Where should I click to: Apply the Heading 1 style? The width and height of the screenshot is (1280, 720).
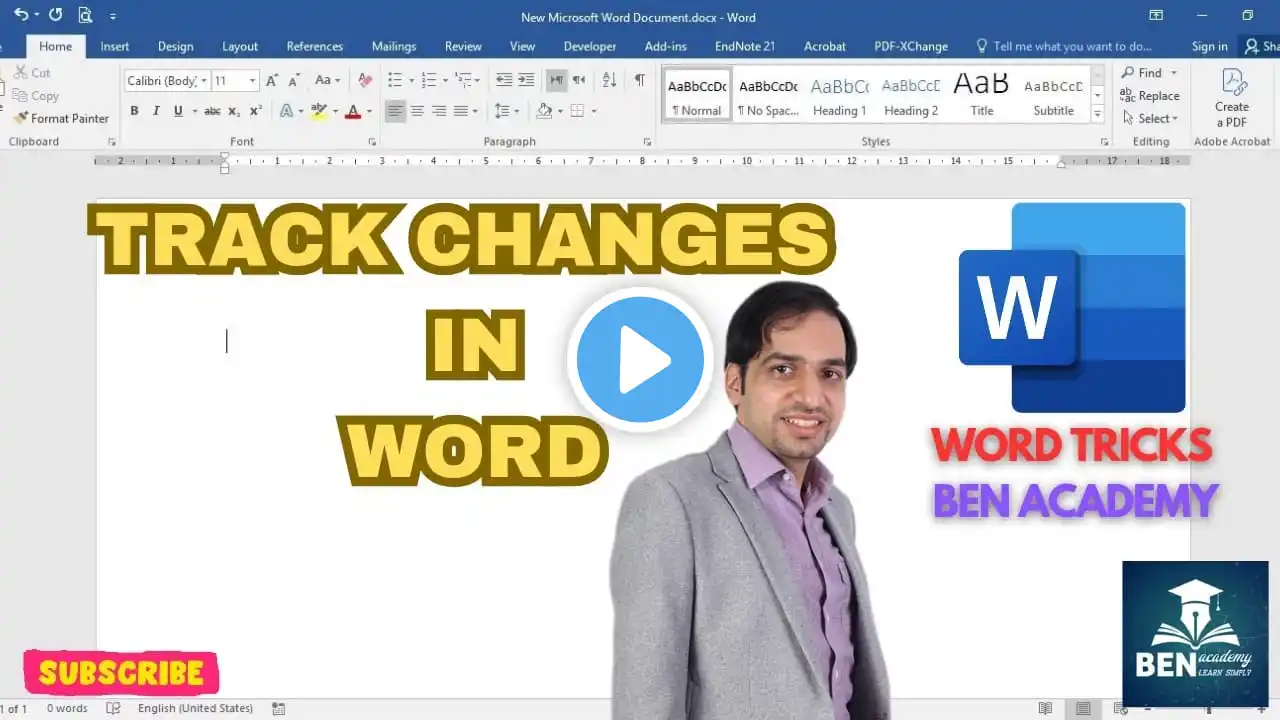[x=840, y=95]
